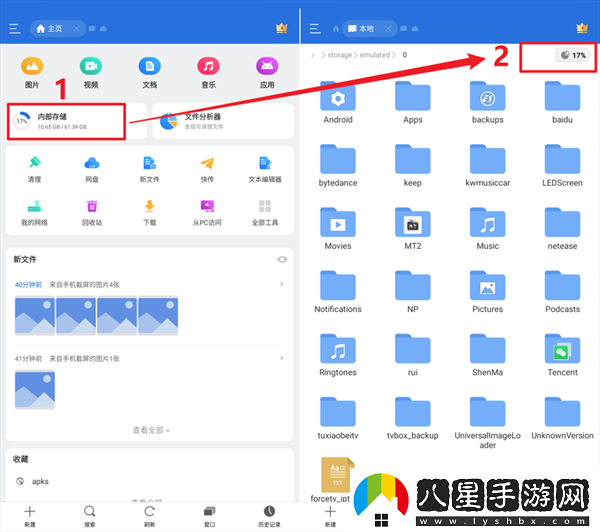Open the backups folder
Viewport: 600px width, 532px height.
(488, 103)
